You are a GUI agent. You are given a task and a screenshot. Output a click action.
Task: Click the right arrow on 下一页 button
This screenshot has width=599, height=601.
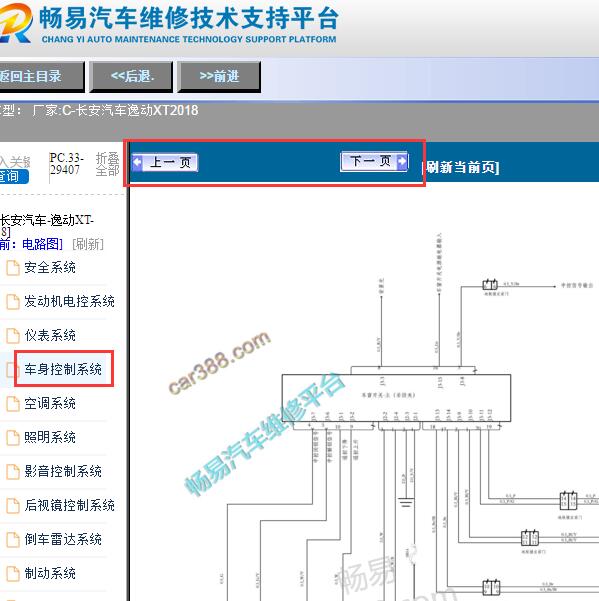[401, 161]
